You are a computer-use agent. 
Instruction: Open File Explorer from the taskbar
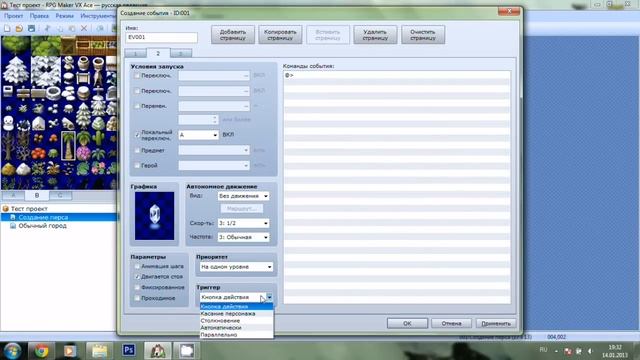[99, 350]
